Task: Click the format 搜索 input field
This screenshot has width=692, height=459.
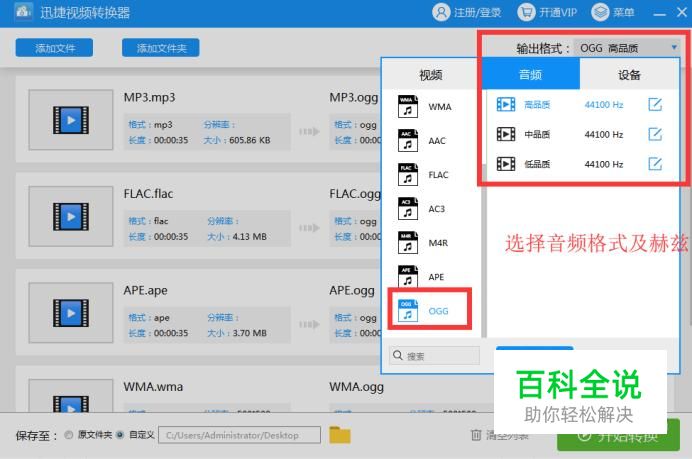Action: click(434, 356)
